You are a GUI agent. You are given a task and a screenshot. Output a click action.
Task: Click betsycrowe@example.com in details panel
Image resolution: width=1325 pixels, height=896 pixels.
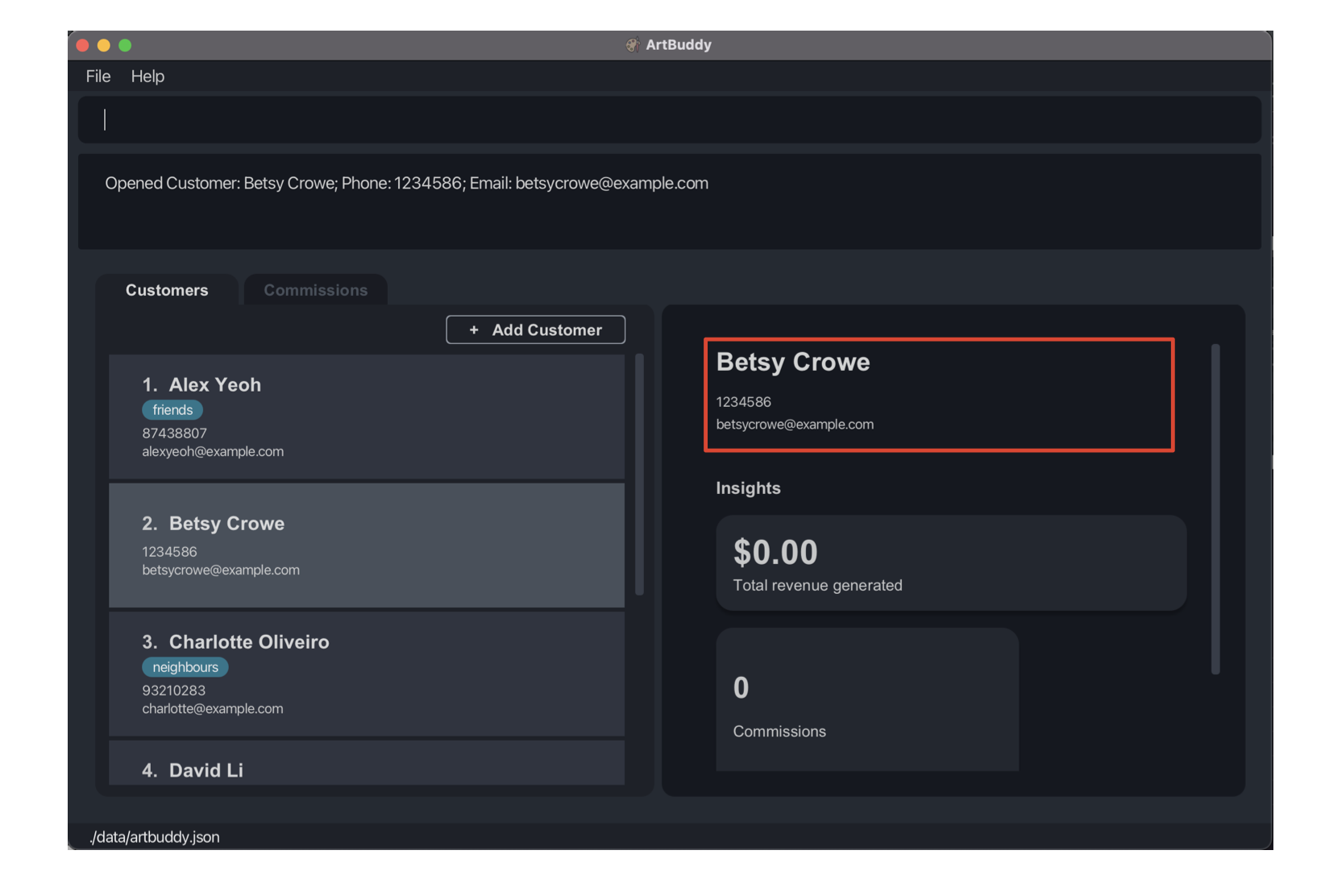coord(795,425)
